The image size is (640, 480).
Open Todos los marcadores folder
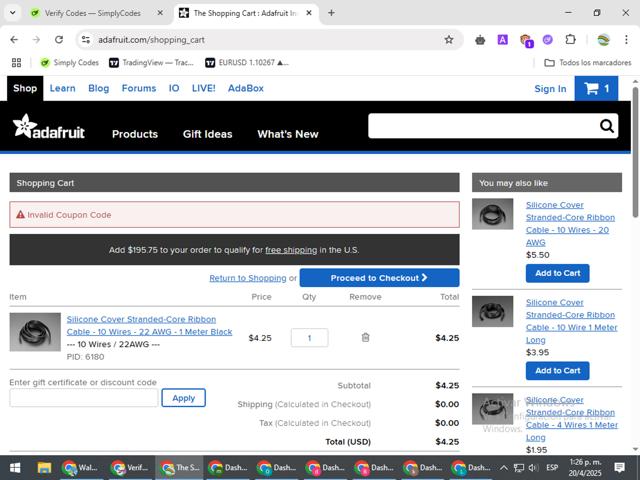point(588,62)
